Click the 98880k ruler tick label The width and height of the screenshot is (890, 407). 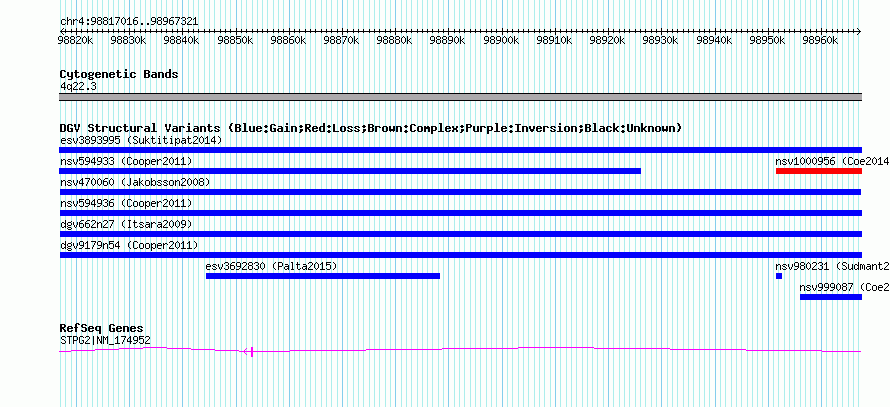(395, 40)
